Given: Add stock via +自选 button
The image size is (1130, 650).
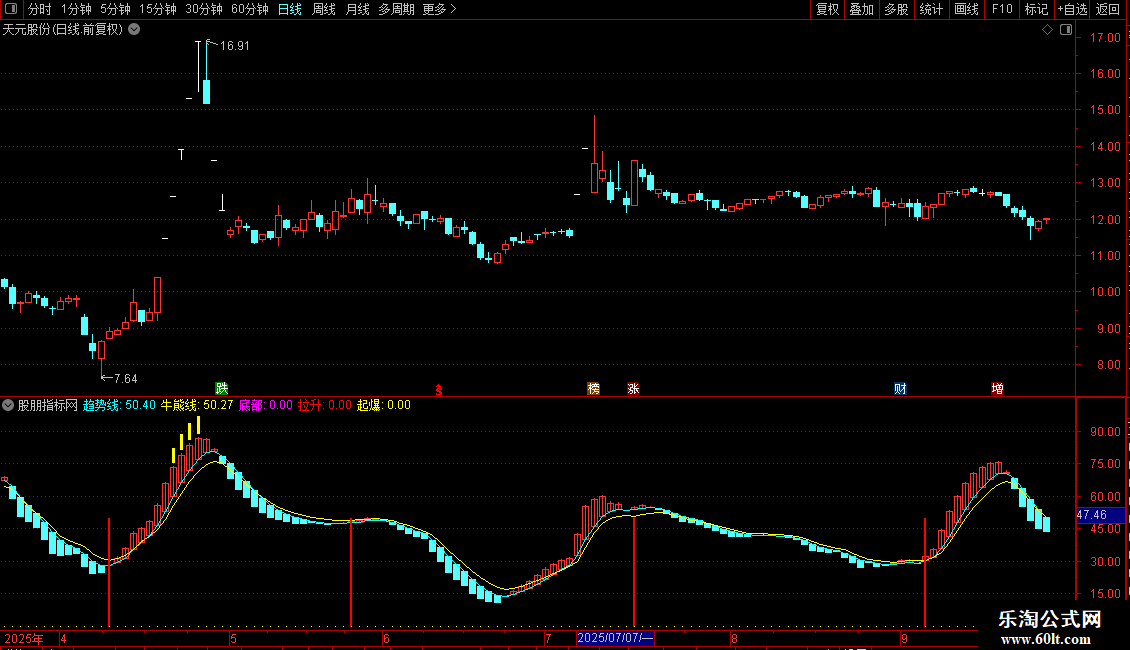Looking at the screenshot, I should click(x=1072, y=9).
